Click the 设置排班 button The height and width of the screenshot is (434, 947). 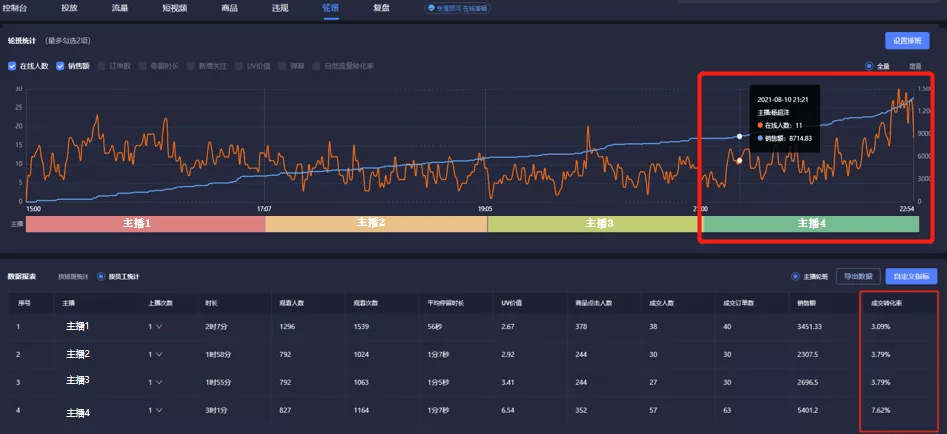coord(907,41)
